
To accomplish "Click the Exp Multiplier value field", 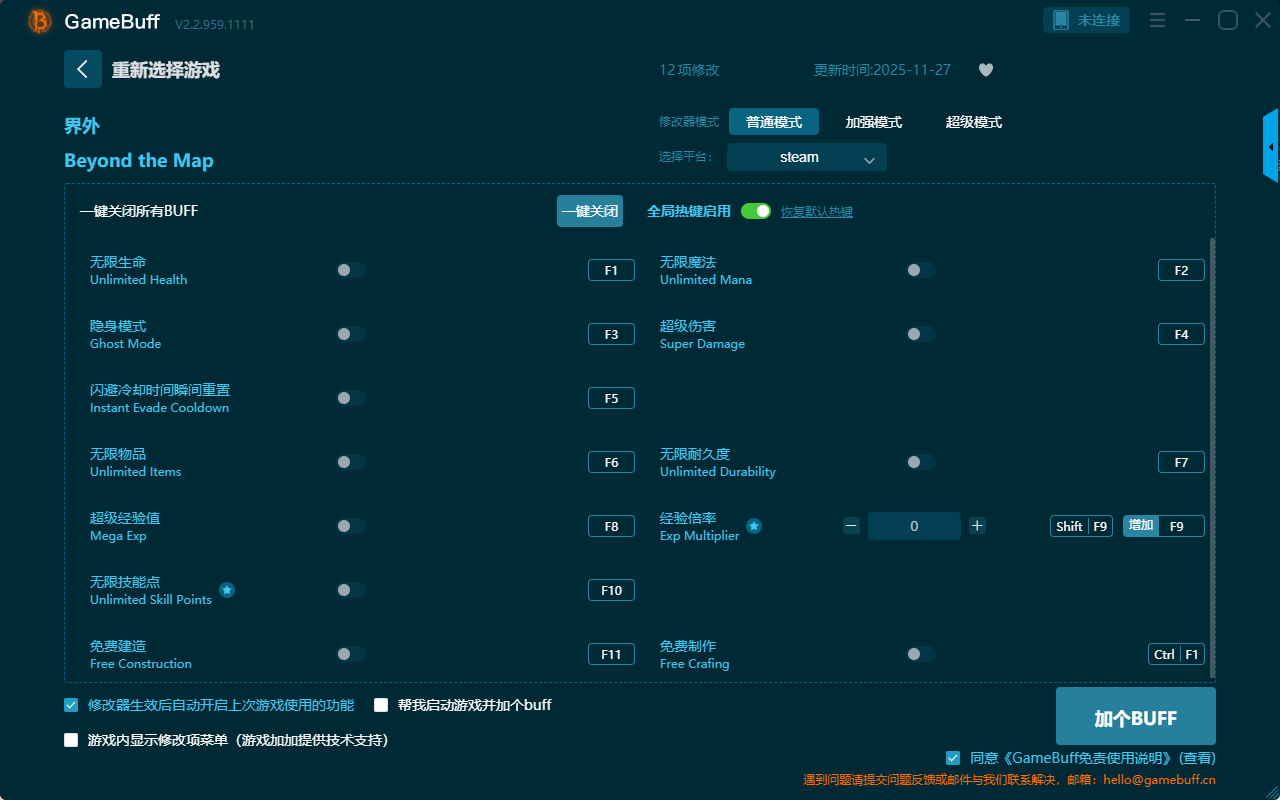I will [913, 526].
